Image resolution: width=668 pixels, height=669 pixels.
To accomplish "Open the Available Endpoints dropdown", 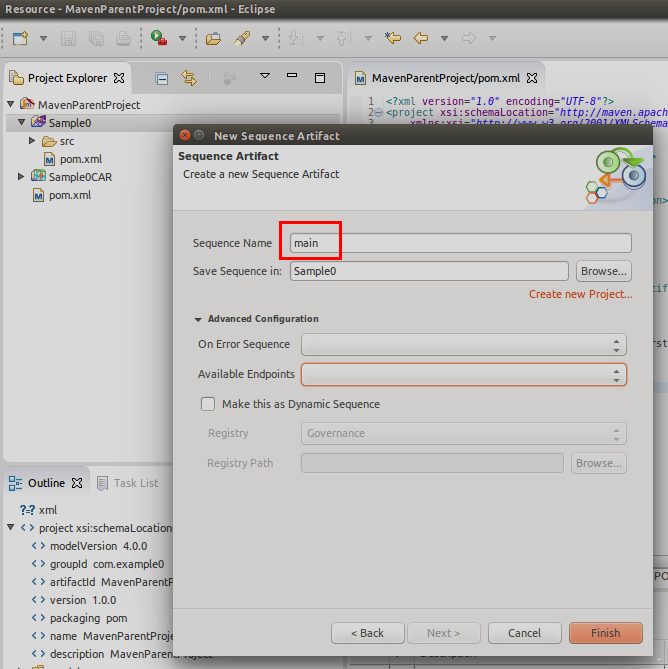I will coord(464,374).
